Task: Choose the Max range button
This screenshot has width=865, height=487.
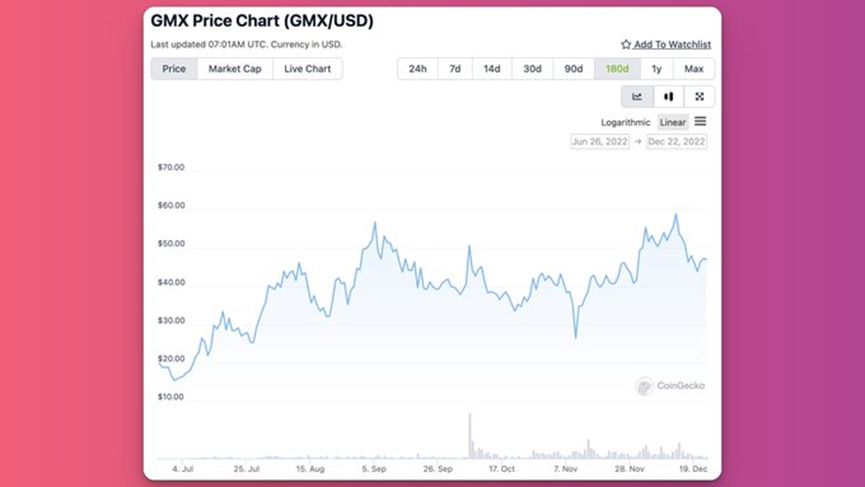Action: coord(694,69)
